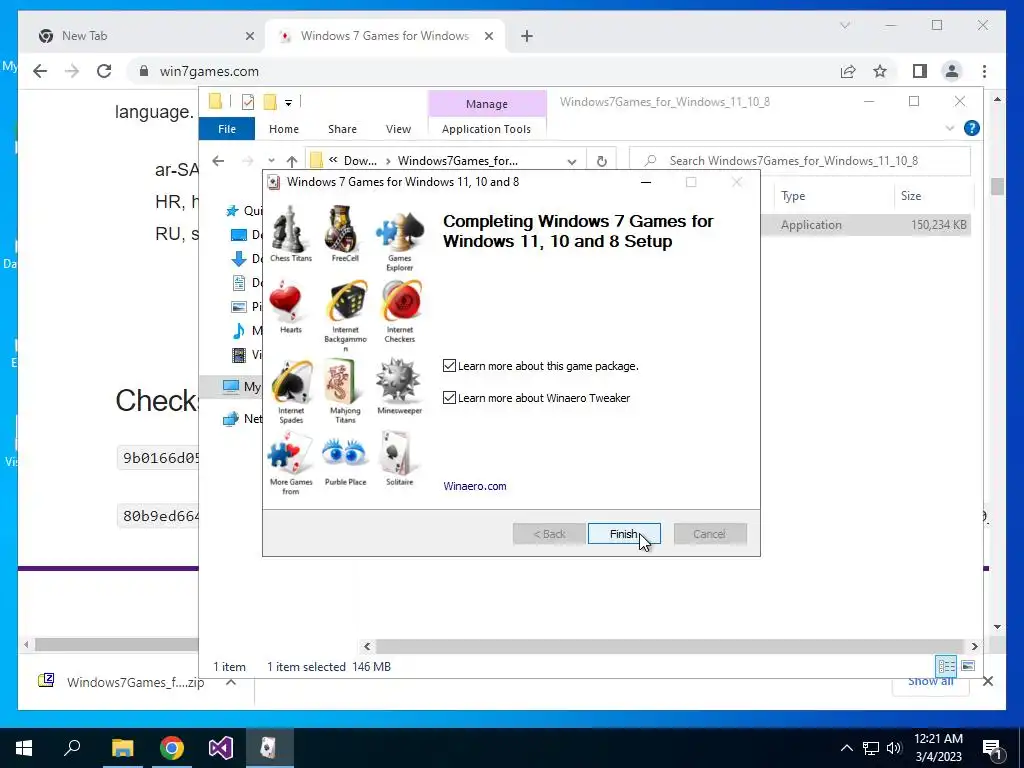1024x768 pixels.
Task: Open the Share ribbon tab
Action: pos(342,129)
